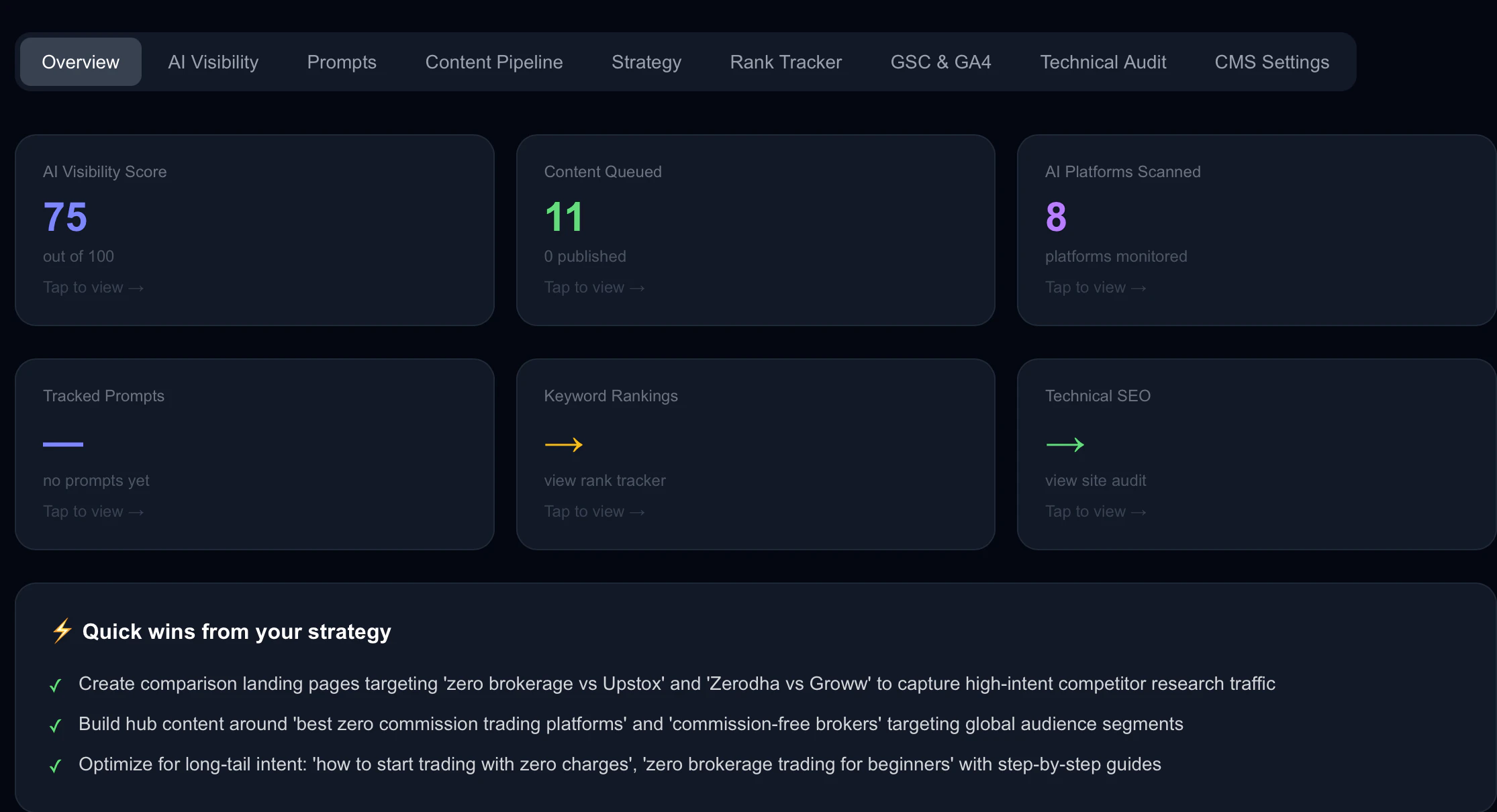Click the checkmark beside long-tail intent tip
The image size is (1497, 812).
pos(56,766)
